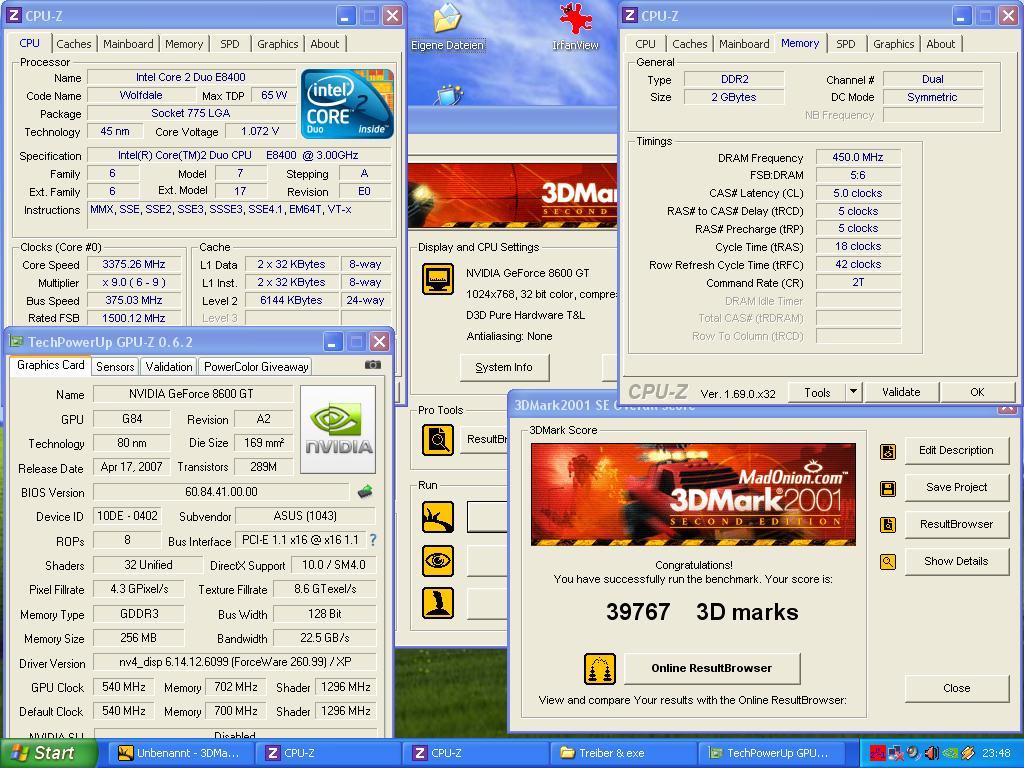Switch to Mainboard tab in left CPU-Z
This screenshot has width=1024, height=768.
[x=128, y=44]
